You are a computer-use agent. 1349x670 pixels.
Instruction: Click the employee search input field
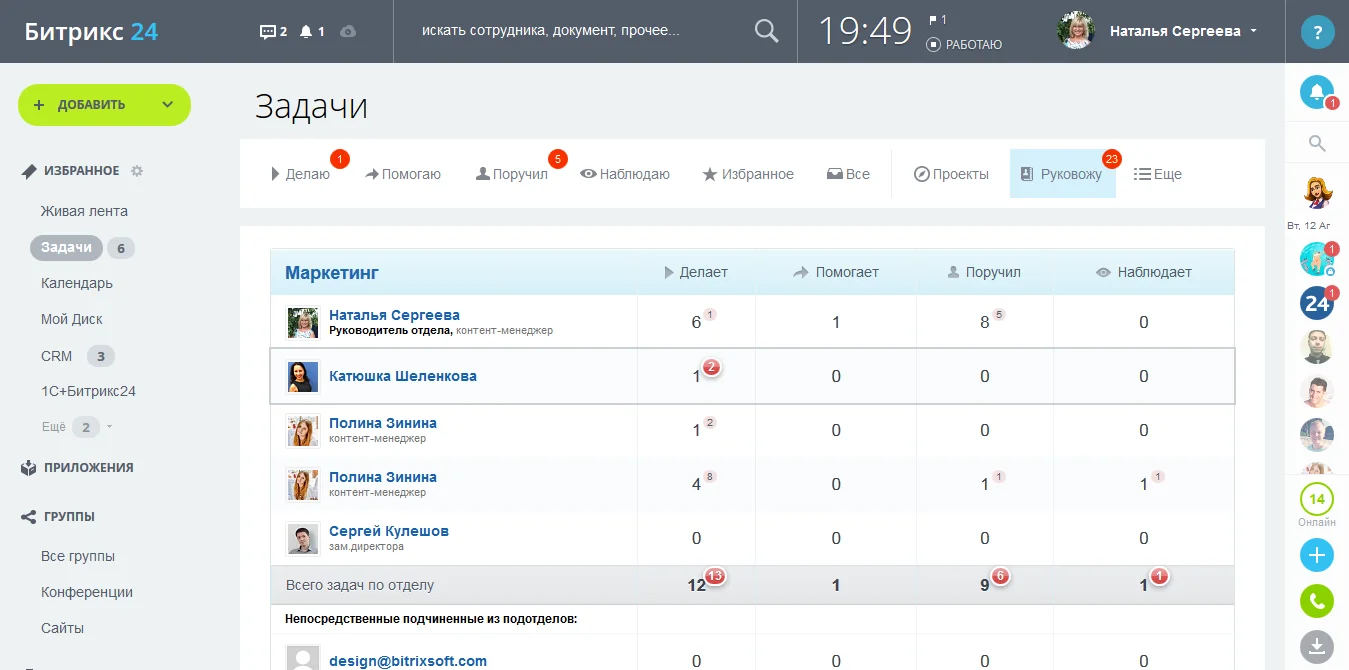click(580, 31)
